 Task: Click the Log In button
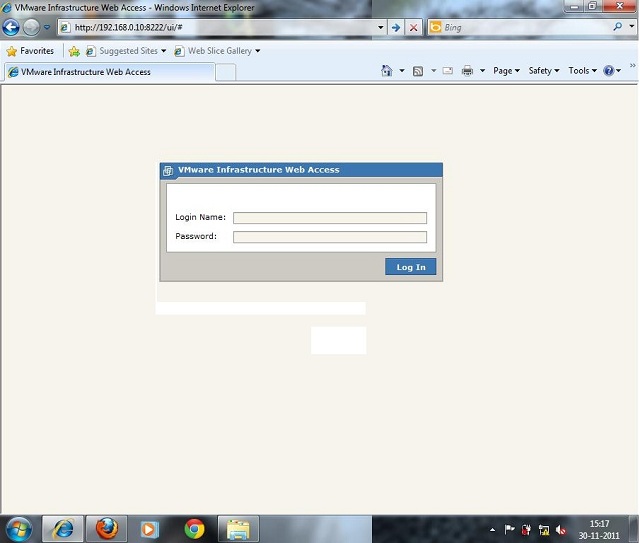click(411, 267)
